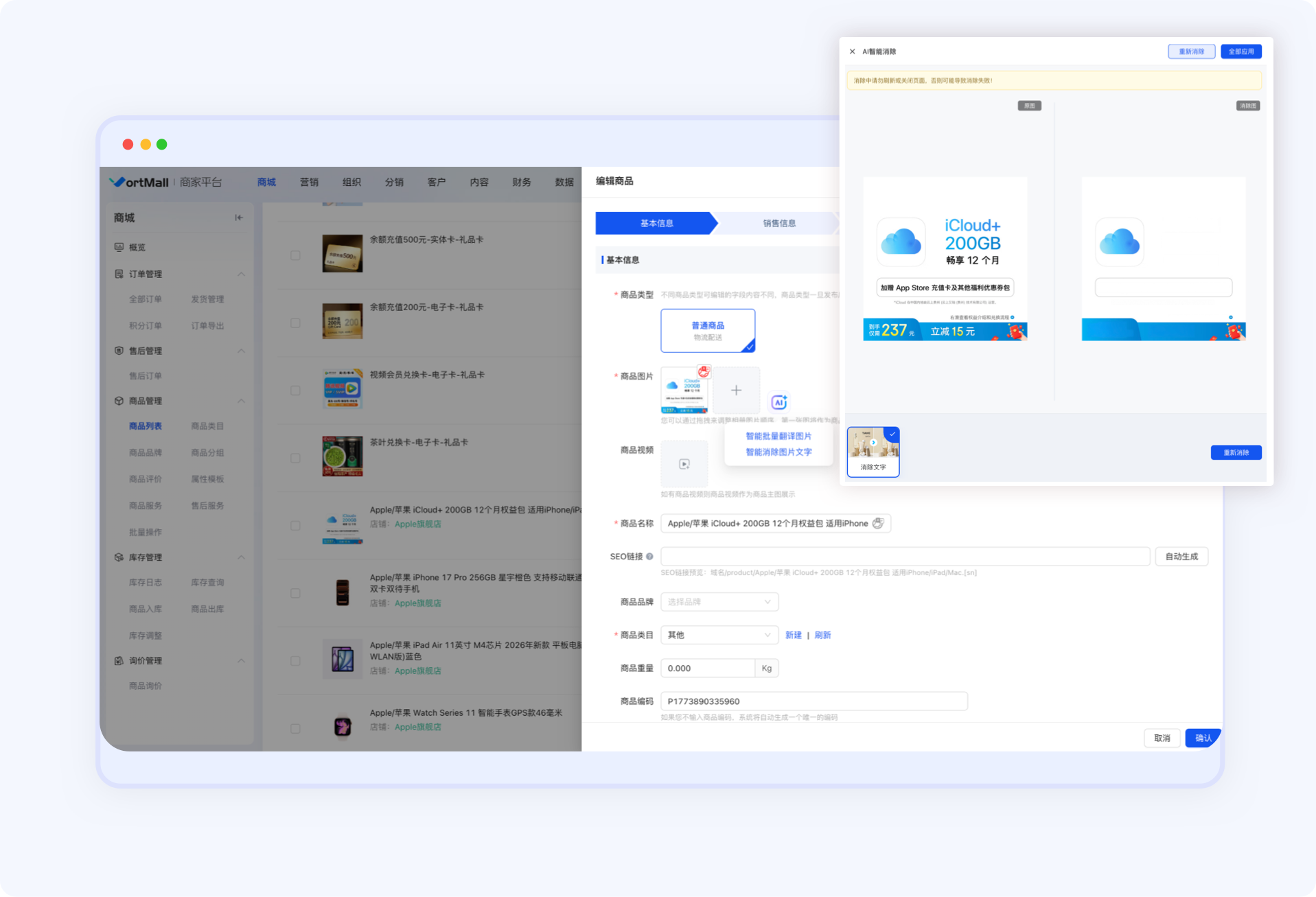Click the blue 重新消除 button at the panel bottom

[1236, 452]
